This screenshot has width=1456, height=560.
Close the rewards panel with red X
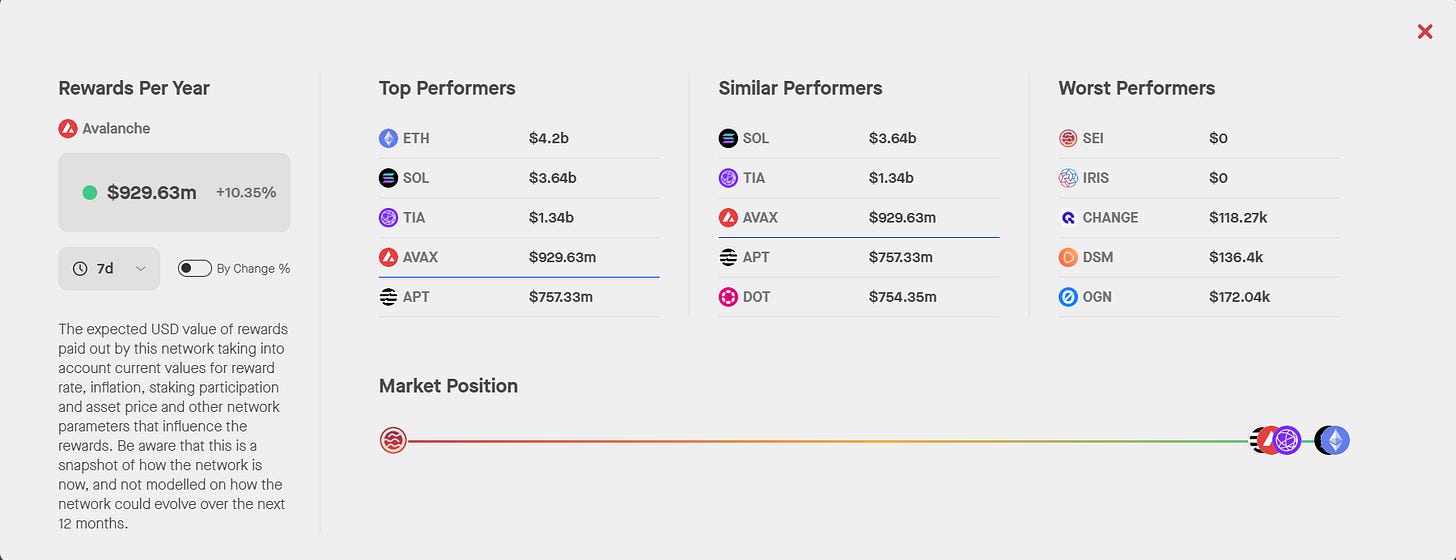pyautogui.click(x=1425, y=32)
